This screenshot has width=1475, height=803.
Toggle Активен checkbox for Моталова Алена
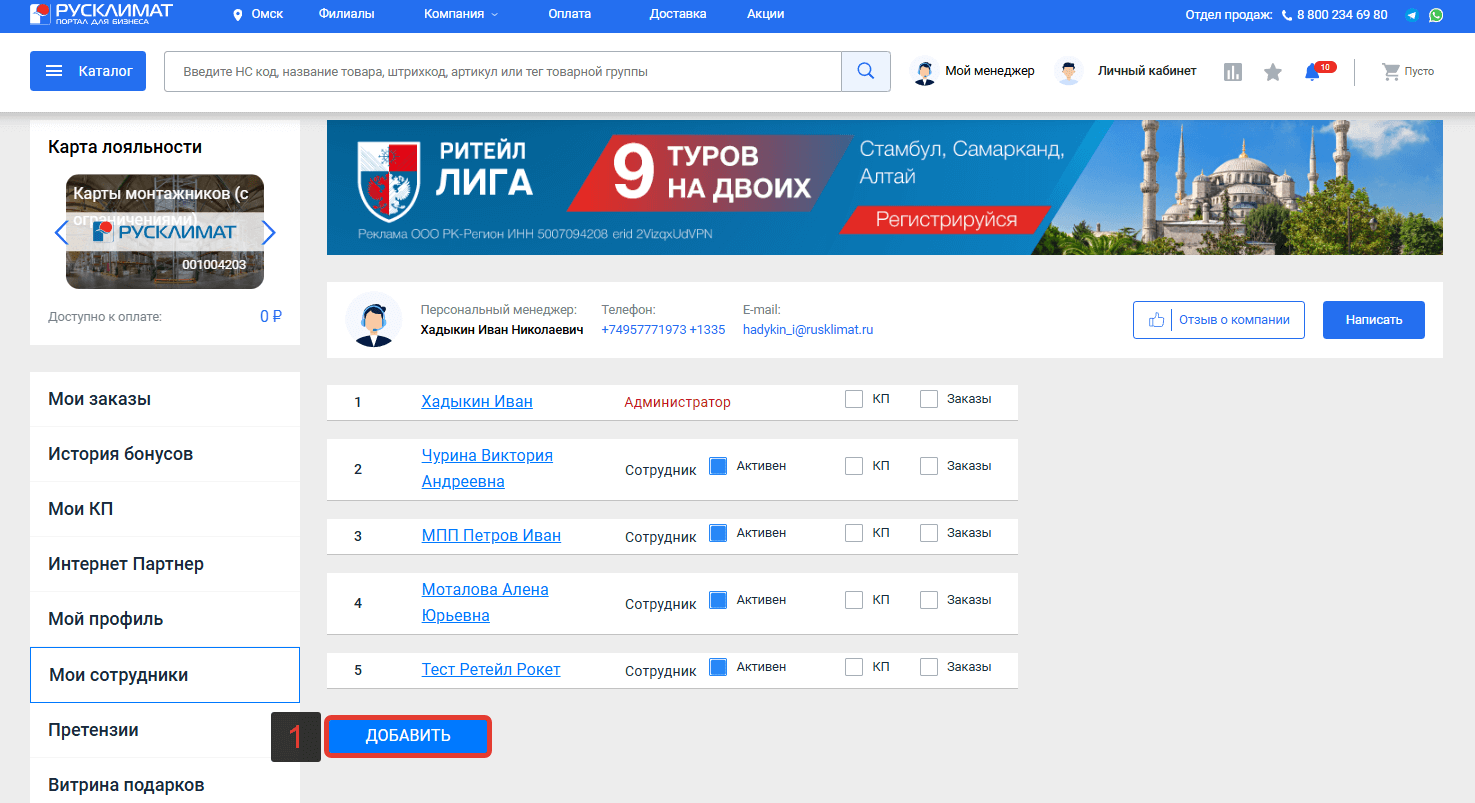point(718,600)
